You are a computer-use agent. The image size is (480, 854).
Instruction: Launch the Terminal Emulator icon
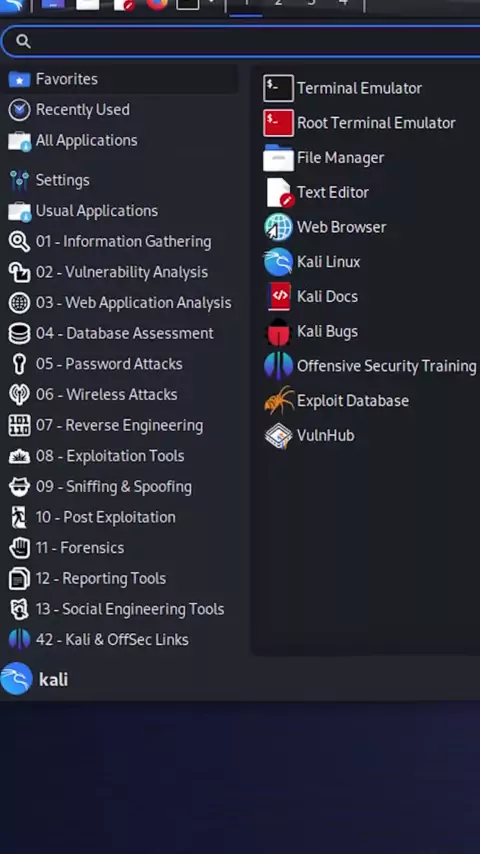pos(278,88)
